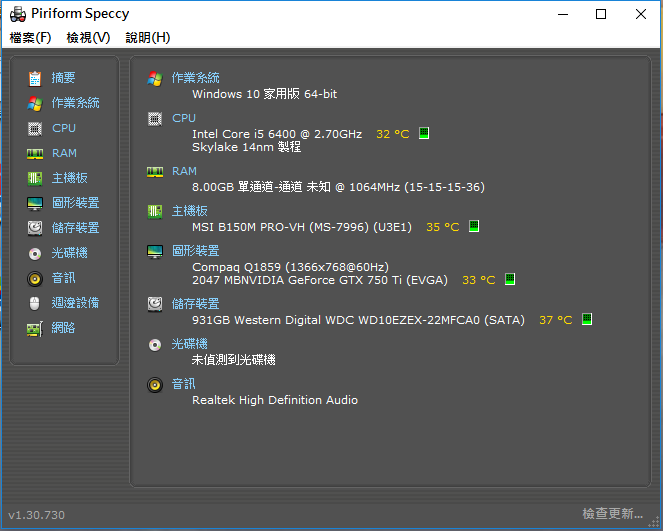Click green temperature indicator next to GPU 33 °C
663x531 pixels.
(510, 279)
